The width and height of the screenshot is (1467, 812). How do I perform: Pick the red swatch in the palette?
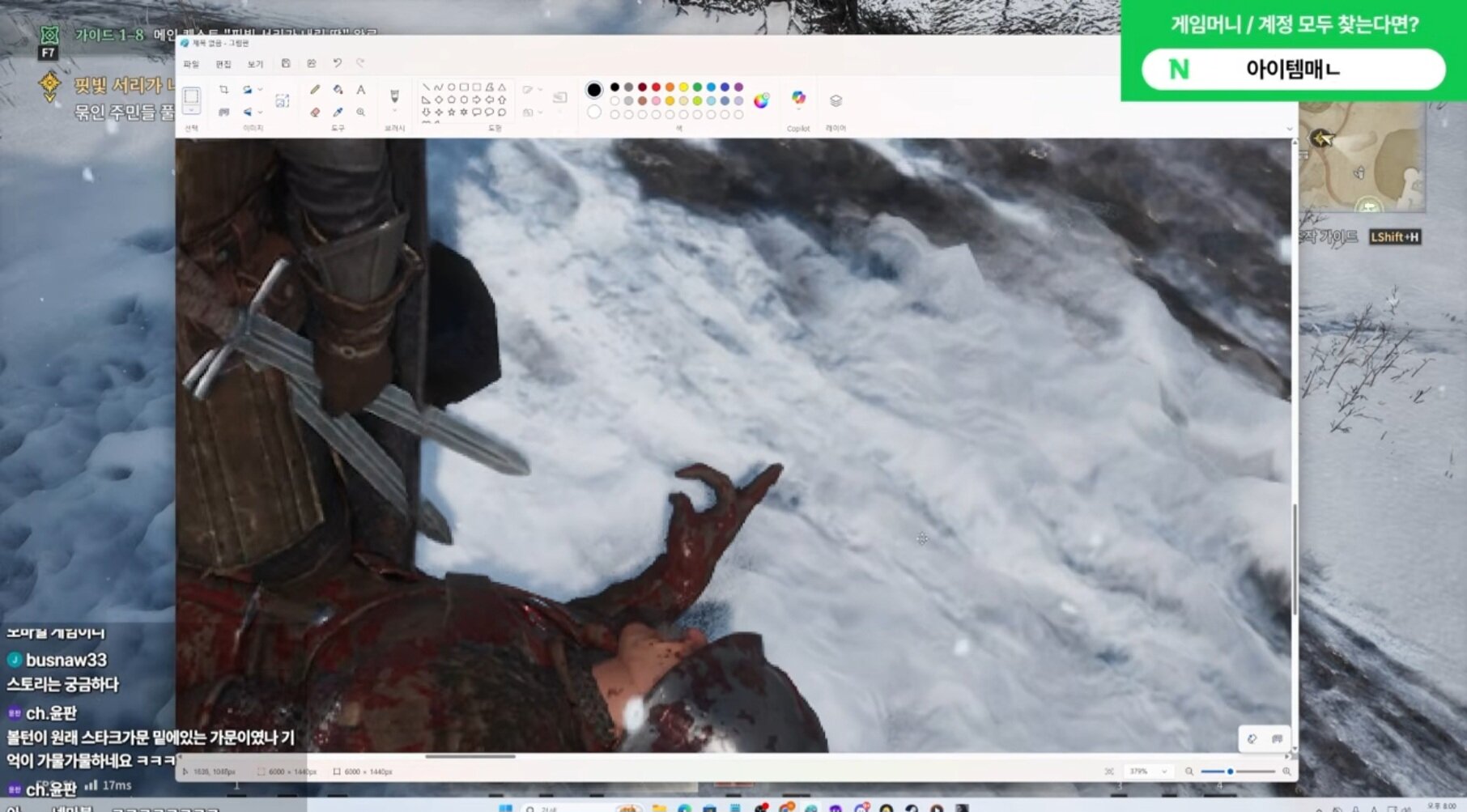(x=656, y=87)
